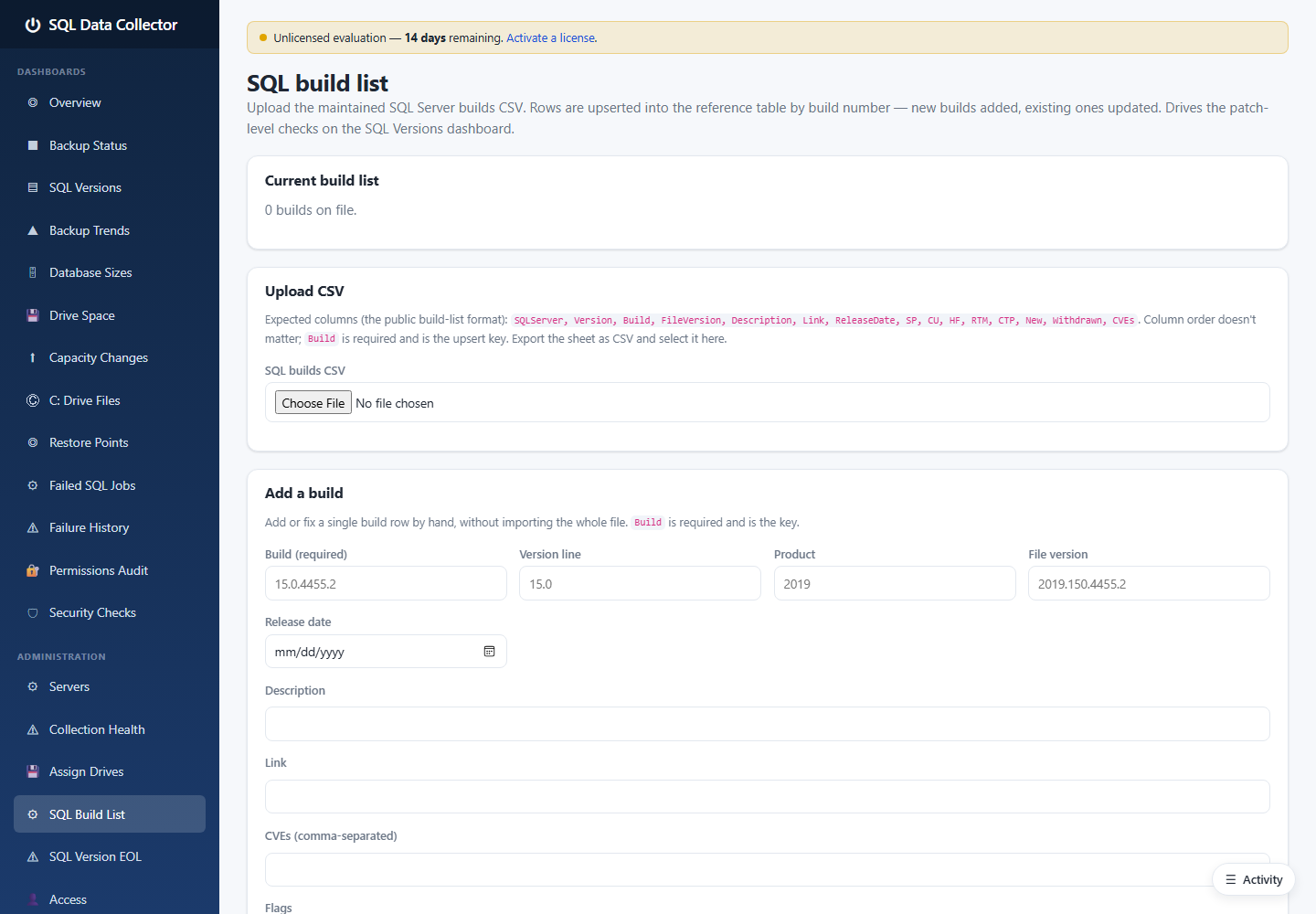Image resolution: width=1316 pixels, height=914 pixels.
Task: Click the '14 days' remaining text
Action: (x=425, y=38)
